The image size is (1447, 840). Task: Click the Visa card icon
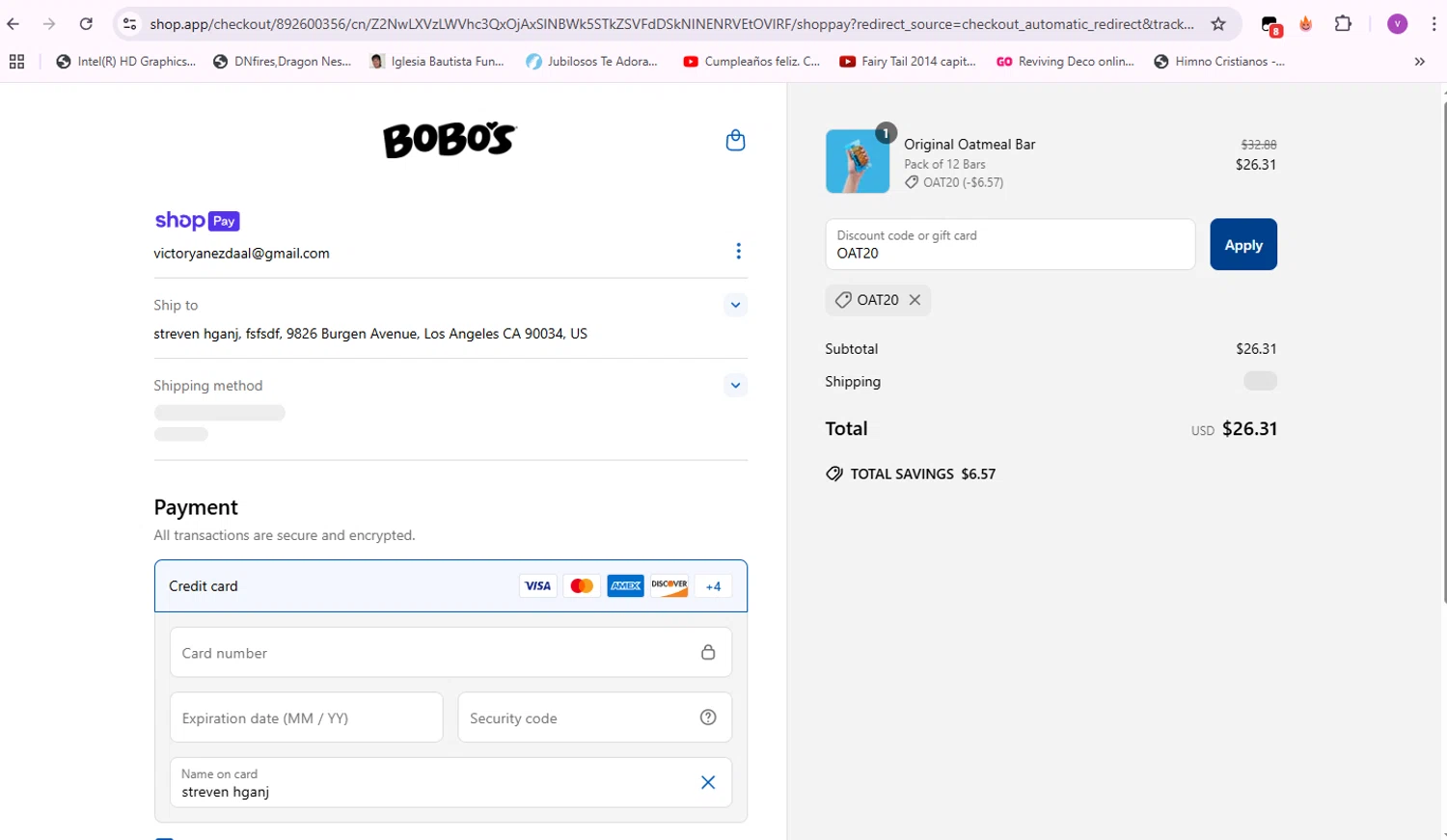(537, 585)
